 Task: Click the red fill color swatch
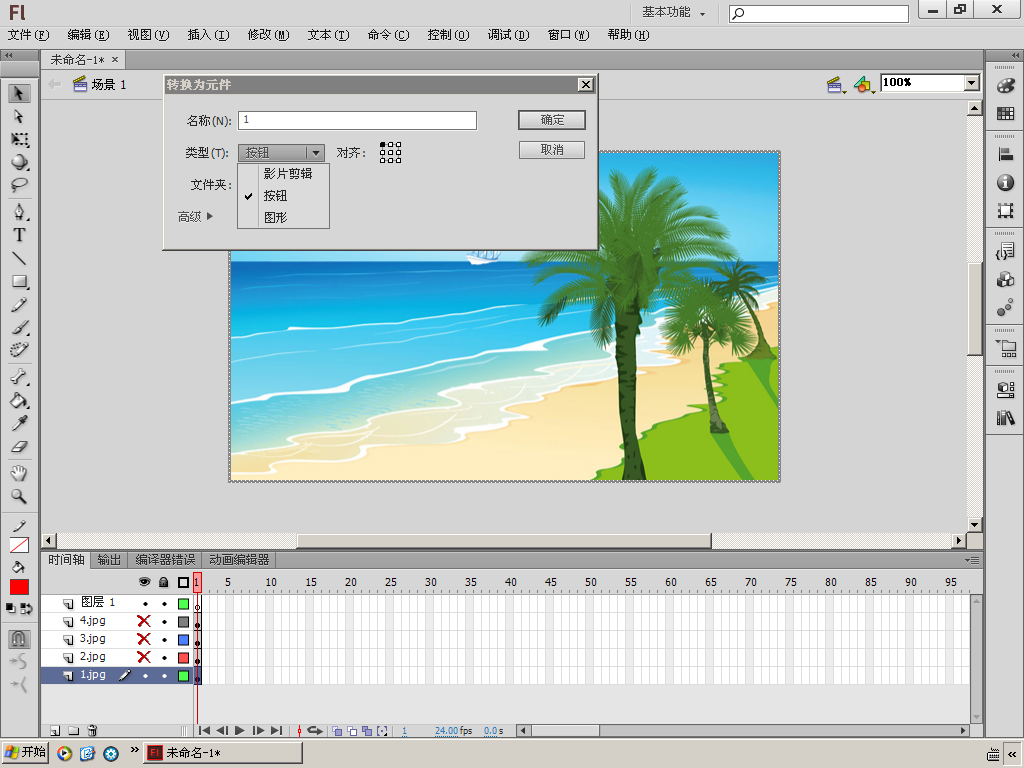[19, 587]
